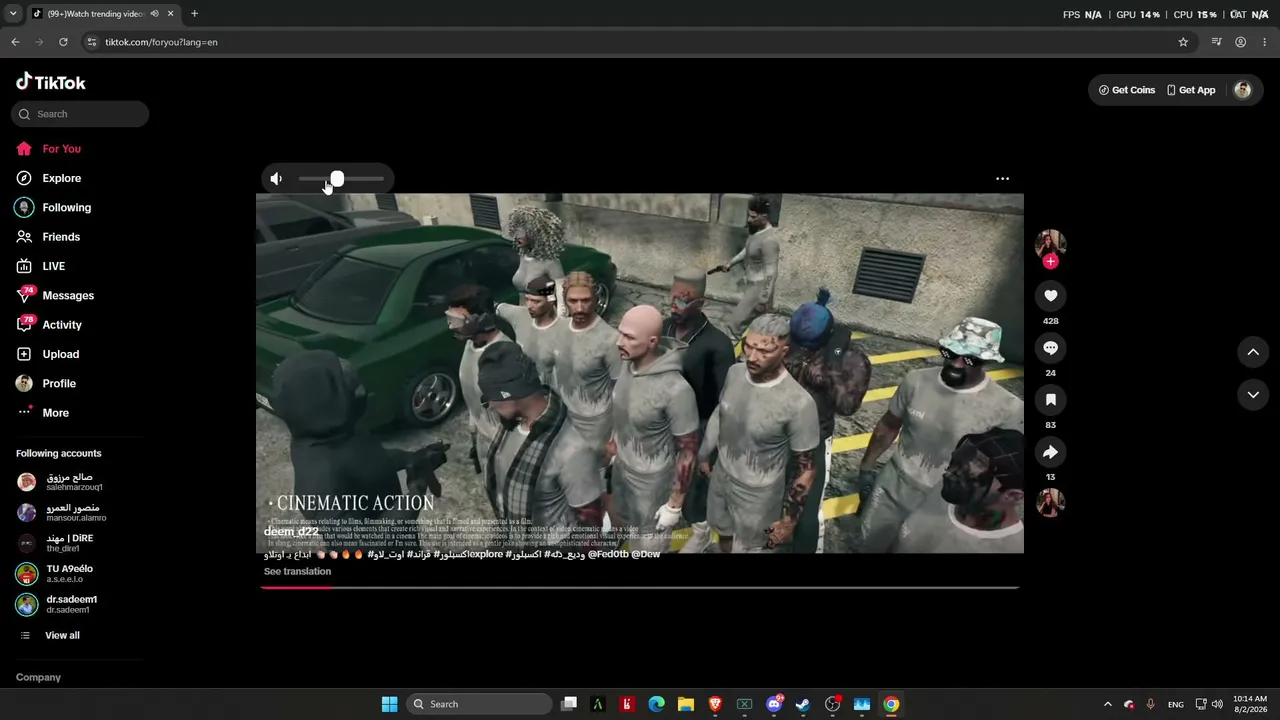
Task: Open the taskbar clock and date
Action: tap(1250, 703)
